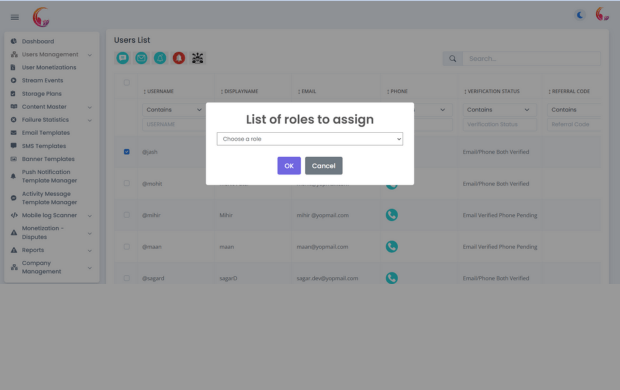Click the Activity Message Template sidebar icon
The width and height of the screenshot is (620, 390).
coord(13,198)
